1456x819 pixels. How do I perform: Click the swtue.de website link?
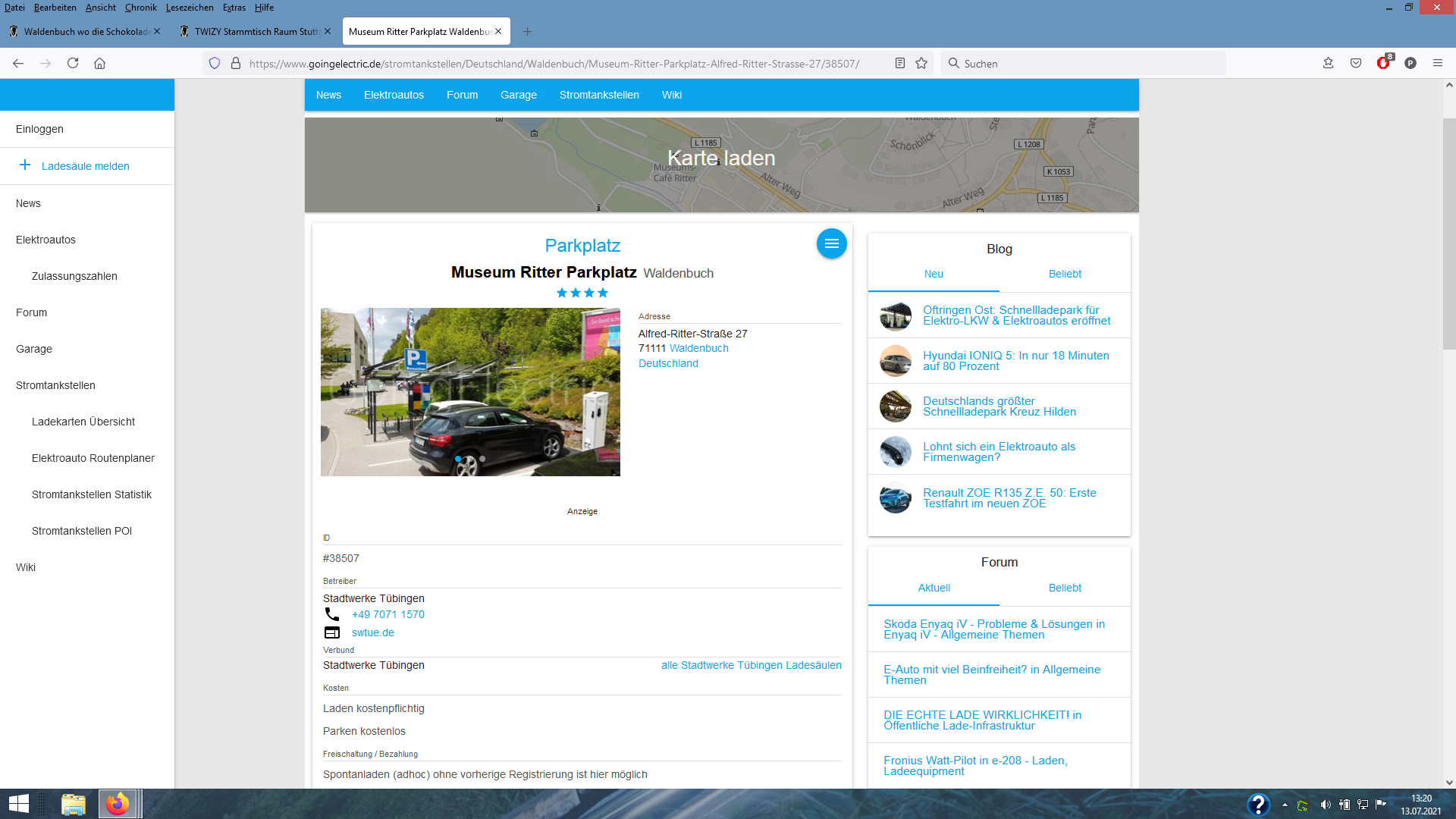coord(372,632)
